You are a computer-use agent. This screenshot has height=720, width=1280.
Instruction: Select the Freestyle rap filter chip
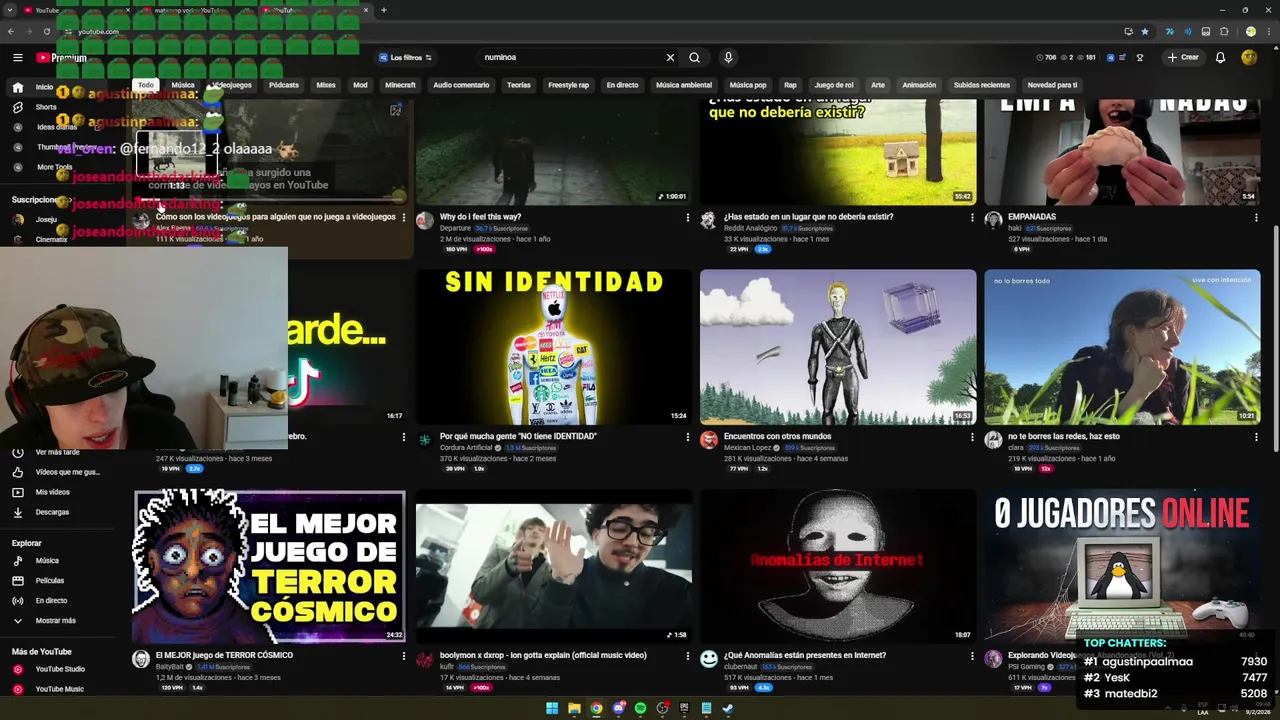pos(569,85)
